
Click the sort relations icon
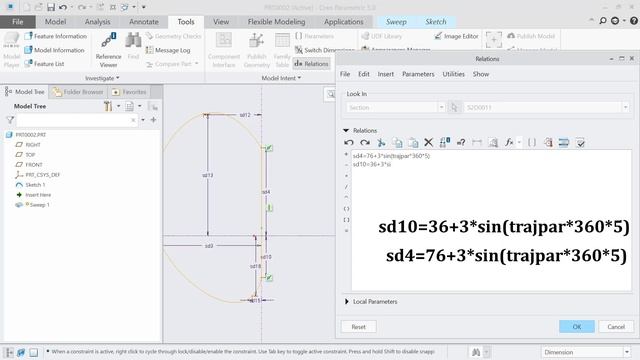click(x=564, y=142)
